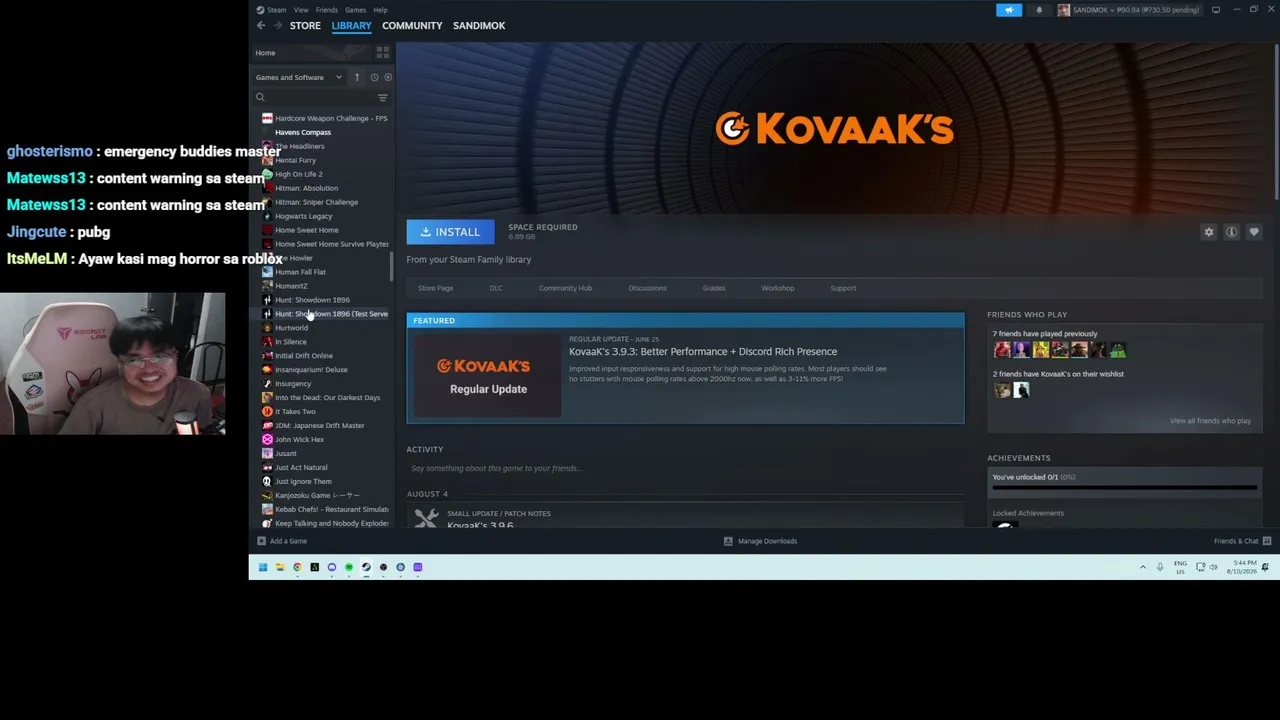Switch to the LIBRARY tab
The height and width of the screenshot is (720, 1280).
pyautogui.click(x=351, y=25)
